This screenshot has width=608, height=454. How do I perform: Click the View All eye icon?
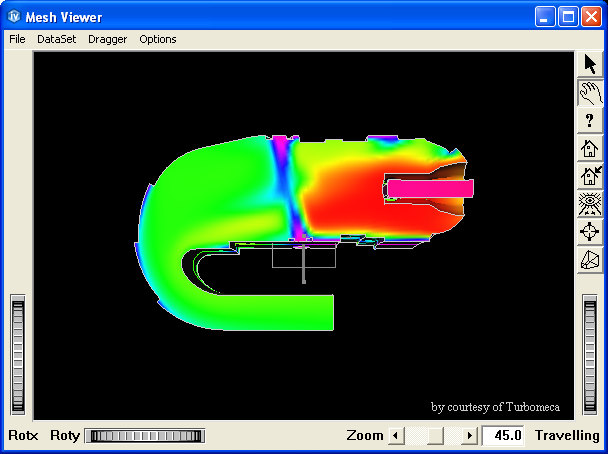(x=590, y=205)
